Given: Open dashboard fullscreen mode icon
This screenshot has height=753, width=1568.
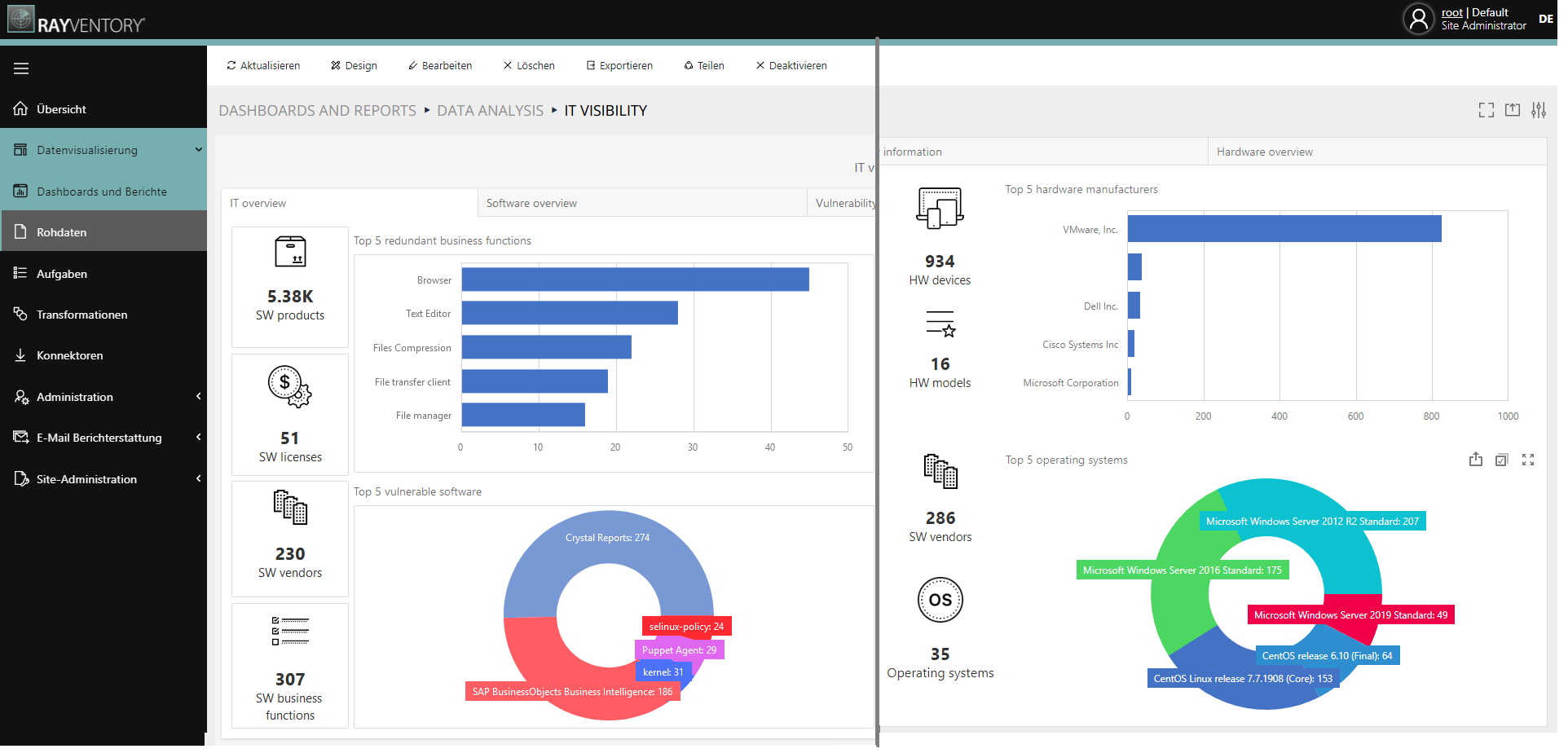Looking at the screenshot, I should [x=1486, y=110].
